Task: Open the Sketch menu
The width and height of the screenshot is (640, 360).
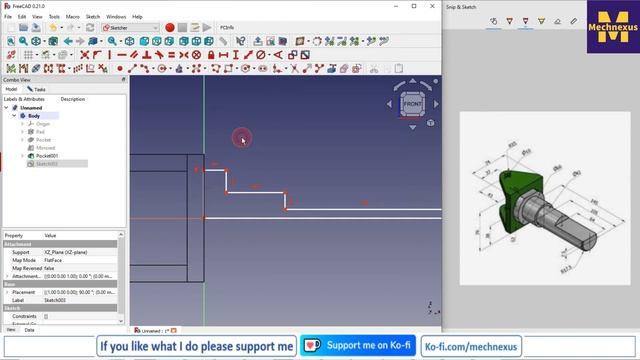Action: tap(93, 17)
